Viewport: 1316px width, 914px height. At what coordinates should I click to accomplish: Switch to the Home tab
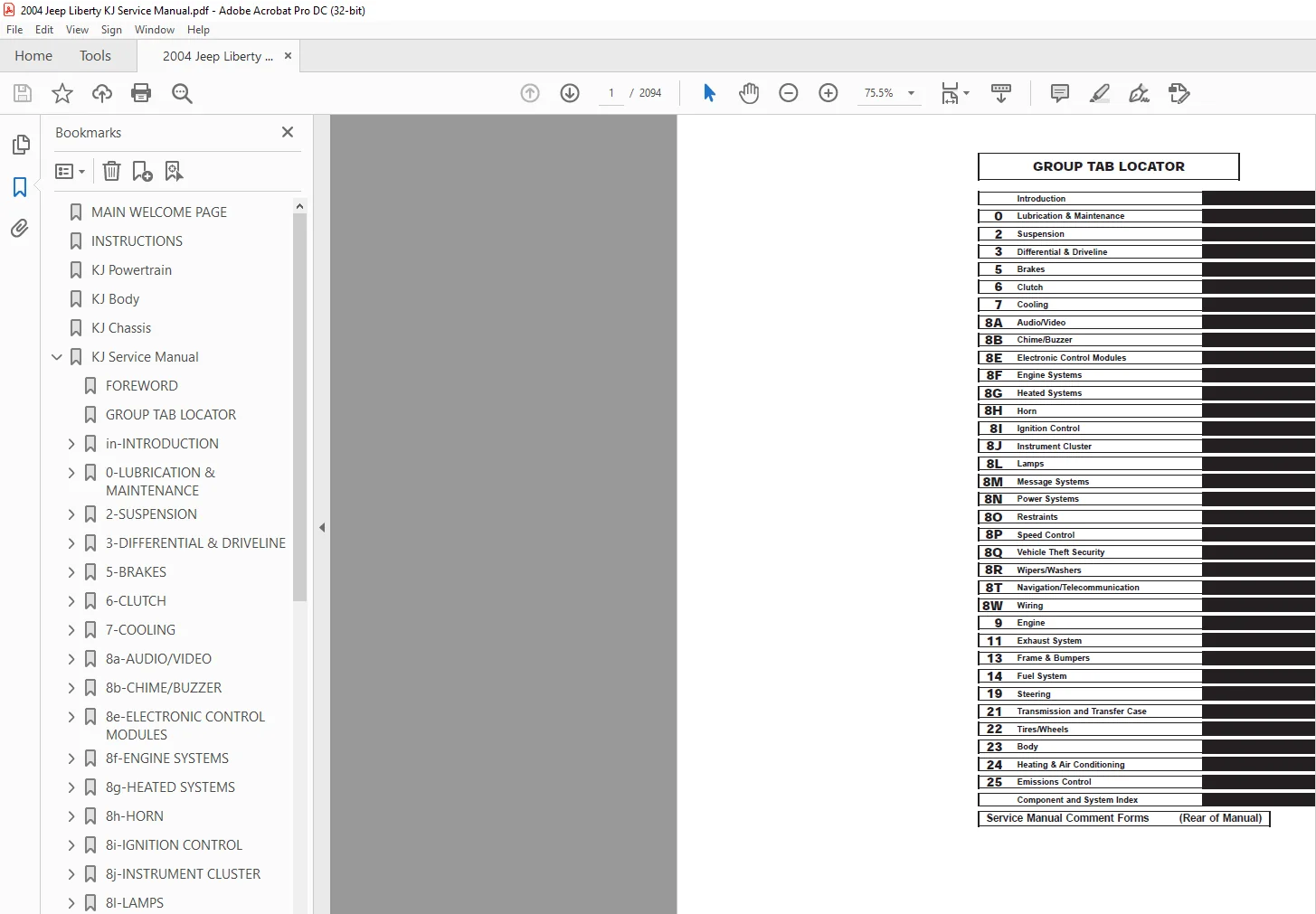pyautogui.click(x=33, y=56)
